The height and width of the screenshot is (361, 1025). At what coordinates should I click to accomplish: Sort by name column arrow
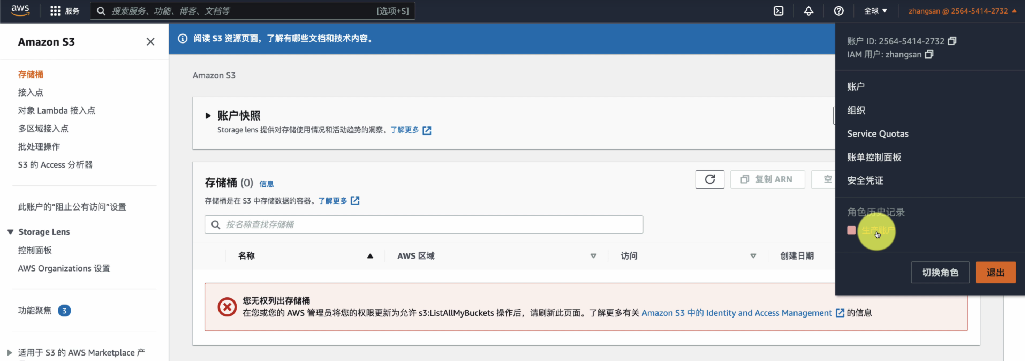tap(371, 256)
